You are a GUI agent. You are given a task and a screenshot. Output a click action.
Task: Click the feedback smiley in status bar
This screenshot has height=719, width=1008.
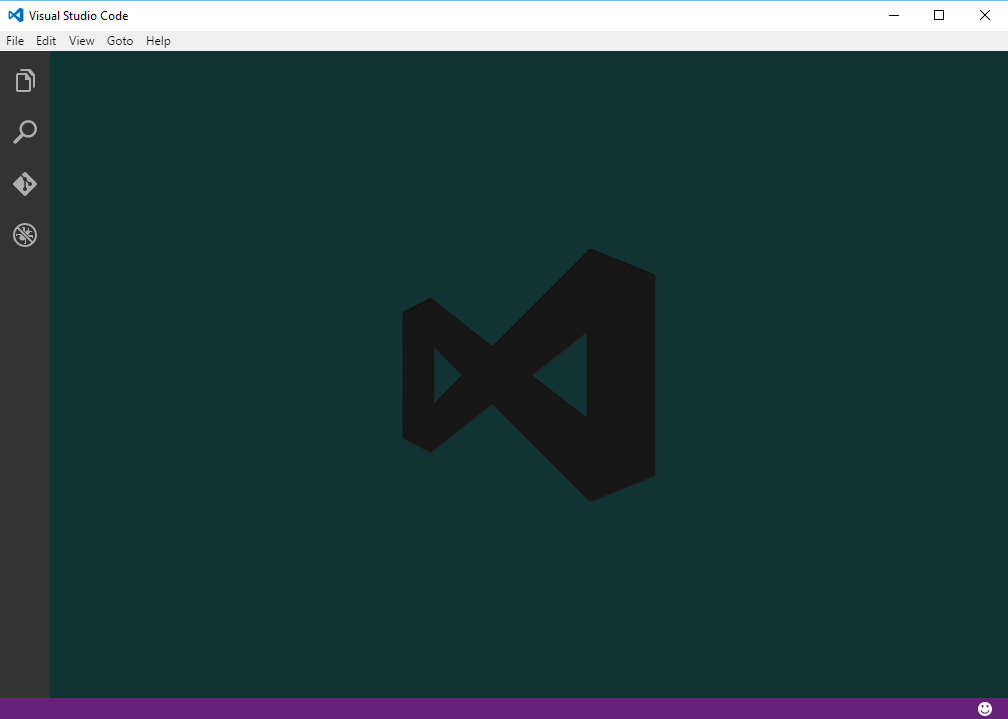(x=985, y=709)
